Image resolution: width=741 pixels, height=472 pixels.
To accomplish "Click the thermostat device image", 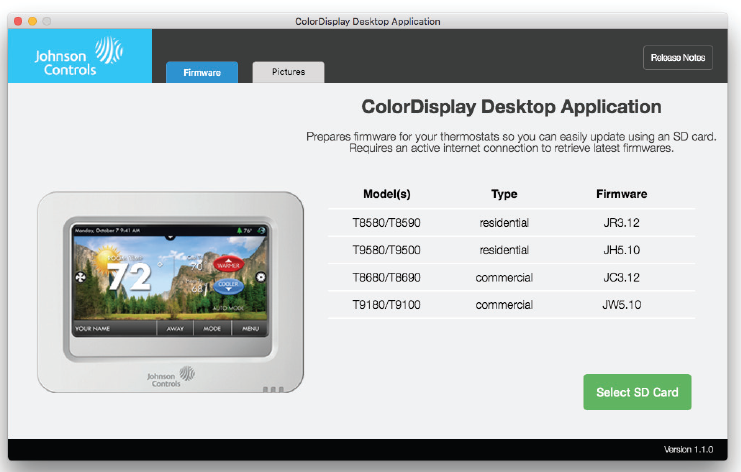I will point(171,292).
